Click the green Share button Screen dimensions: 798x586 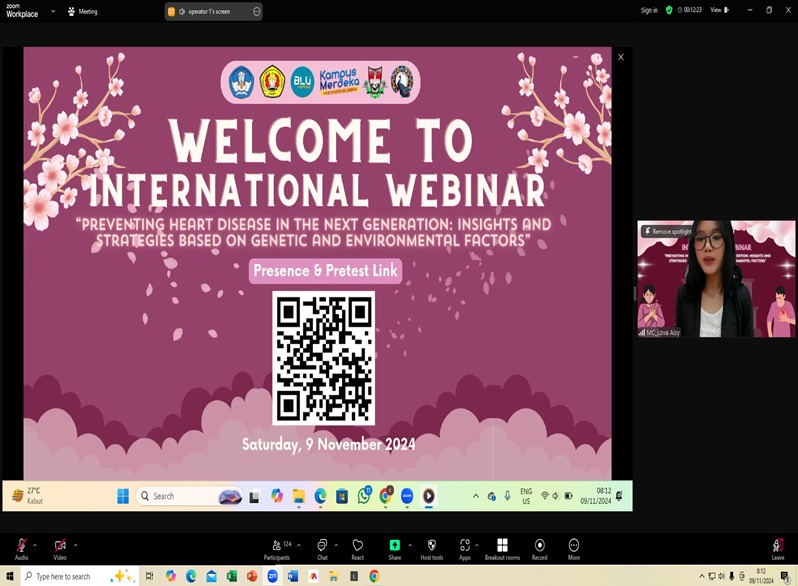coord(395,546)
